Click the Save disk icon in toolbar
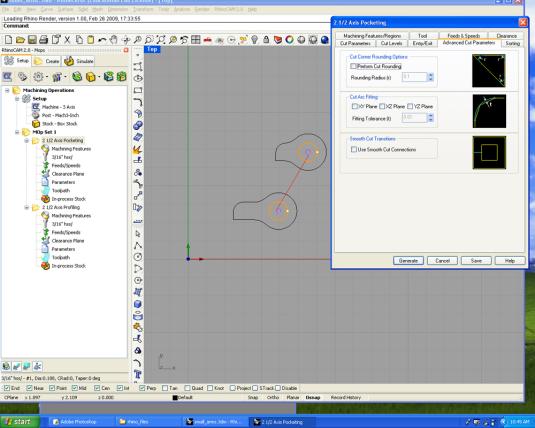This screenshot has width=535, height=428. (x=32, y=40)
